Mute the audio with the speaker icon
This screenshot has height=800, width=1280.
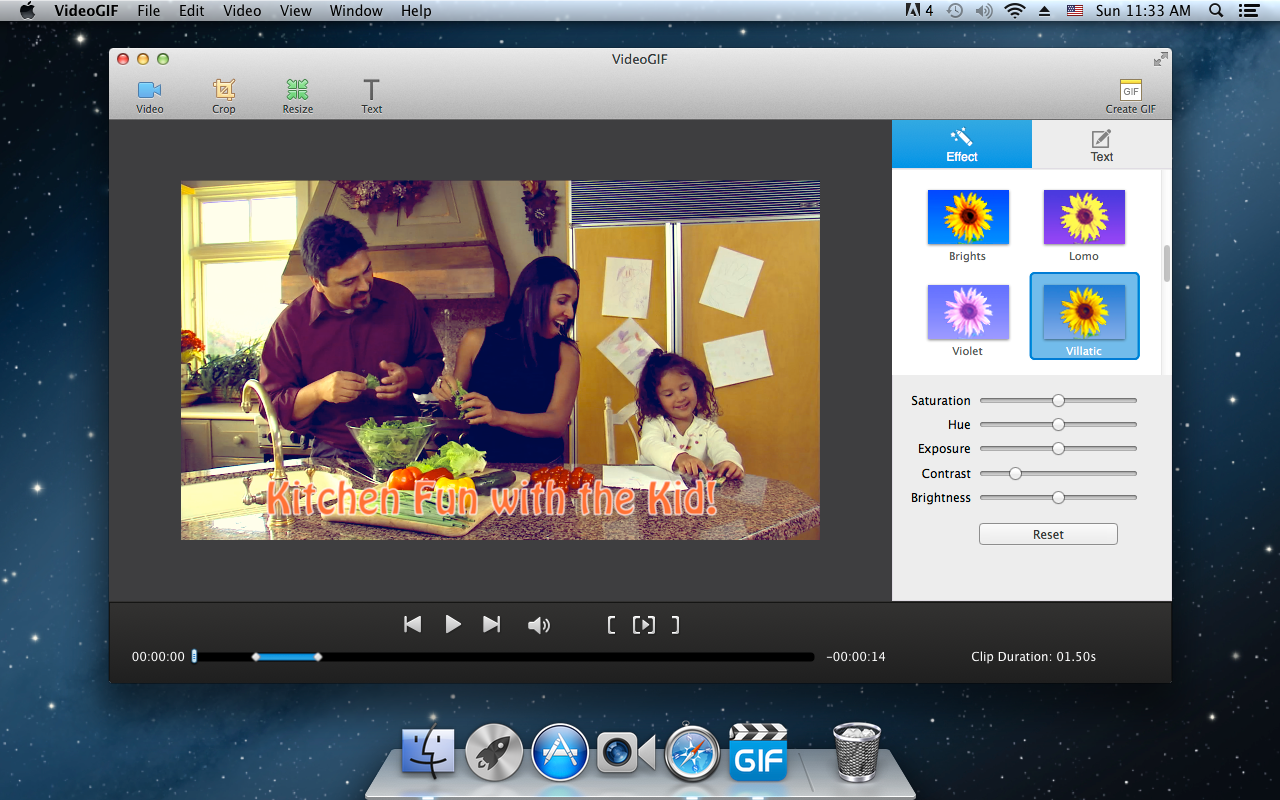click(539, 624)
